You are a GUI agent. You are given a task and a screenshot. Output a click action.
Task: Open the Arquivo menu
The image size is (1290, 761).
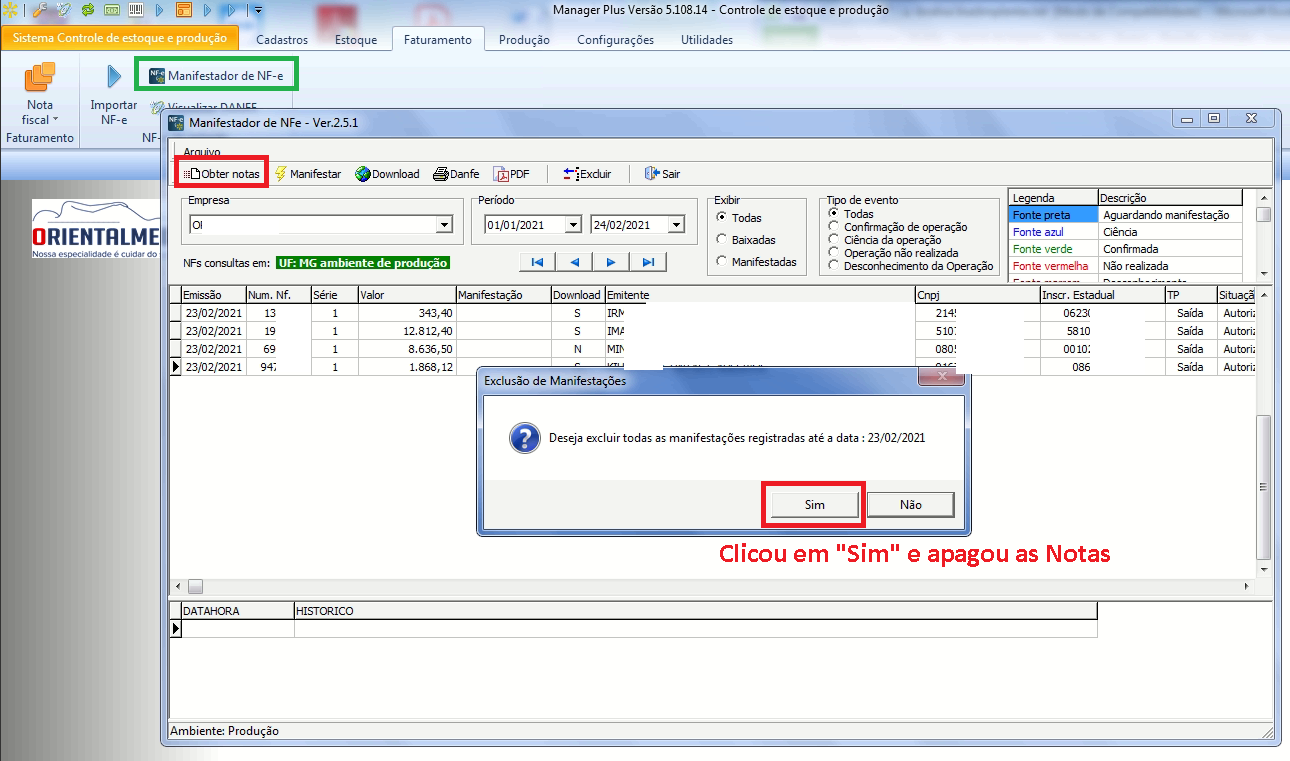coord(201,152)
